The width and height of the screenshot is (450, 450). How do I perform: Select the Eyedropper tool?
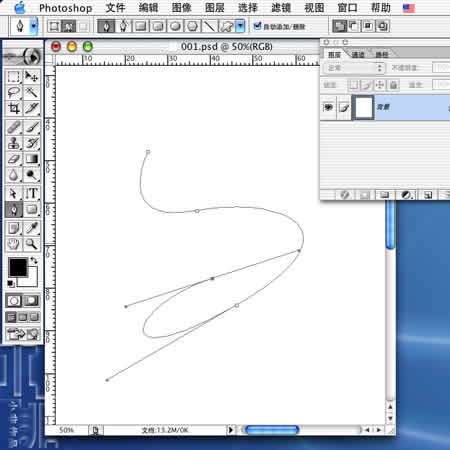(x=32, y=228)
